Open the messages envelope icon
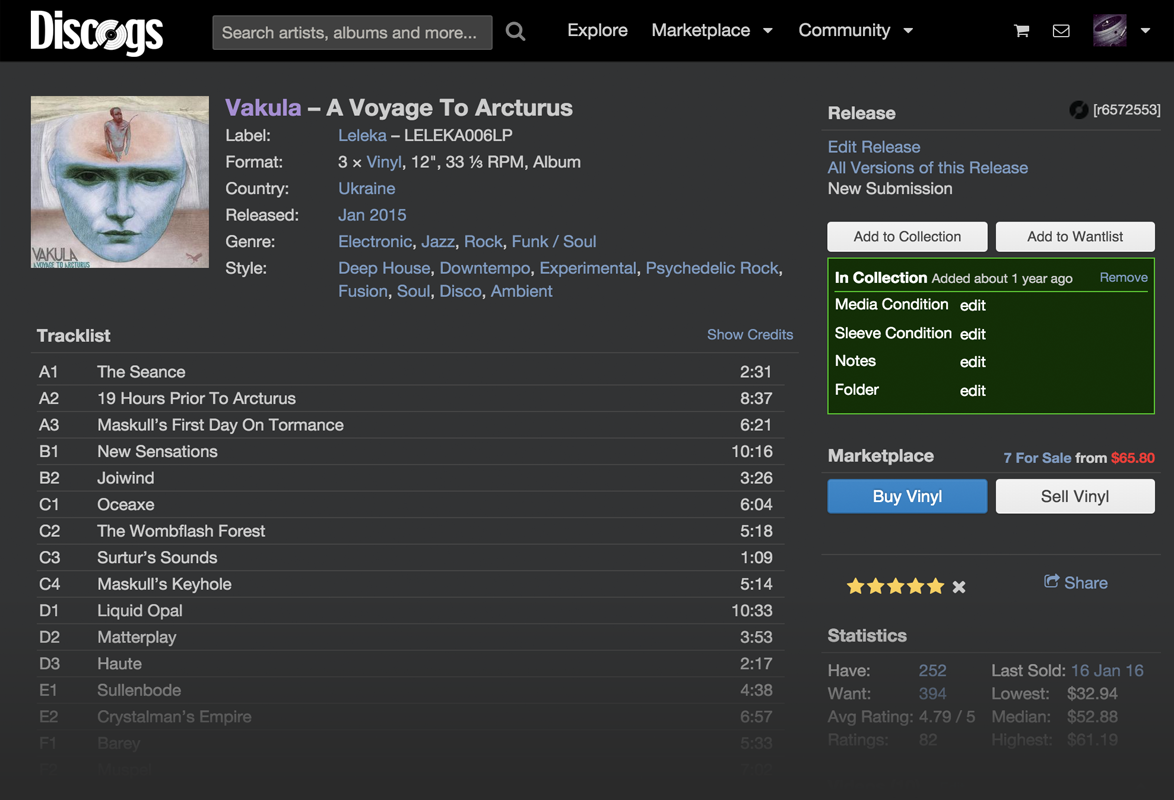This screenshot has height=800, width=1174. coord(1061,31)
